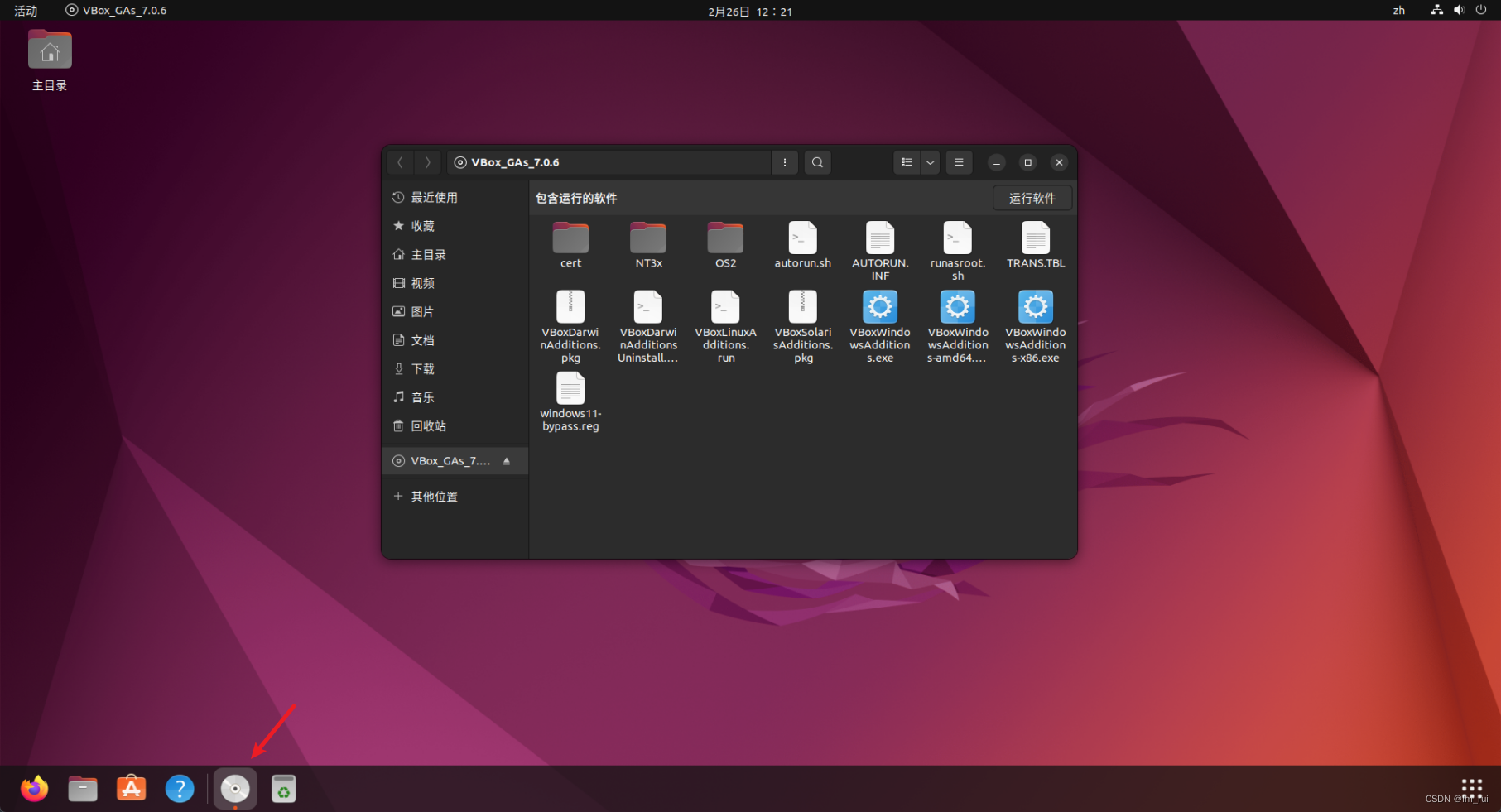Click the VBox_GAs_7.0.6 path bar
This screenshot has width=1501, height=812.
click(609, 162)
